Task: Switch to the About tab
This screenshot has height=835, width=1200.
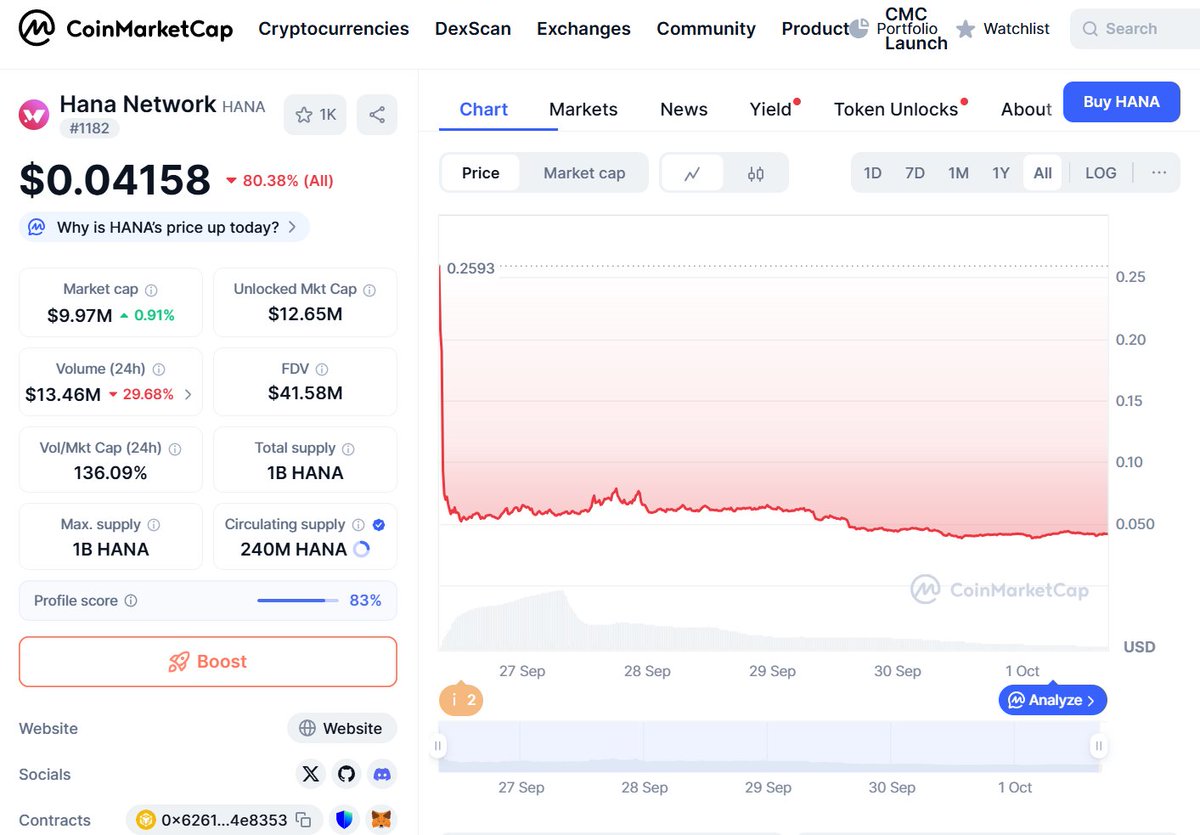Action: pos(1026,109)
